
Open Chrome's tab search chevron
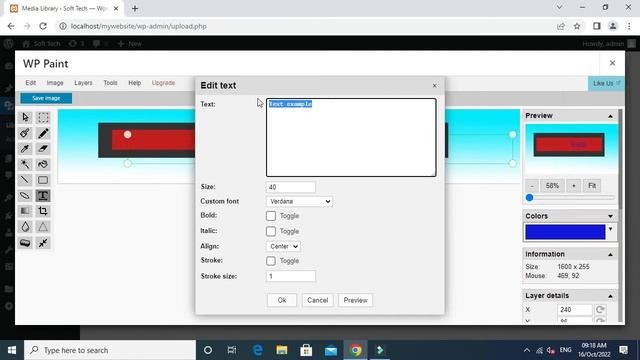coord(559,7)
